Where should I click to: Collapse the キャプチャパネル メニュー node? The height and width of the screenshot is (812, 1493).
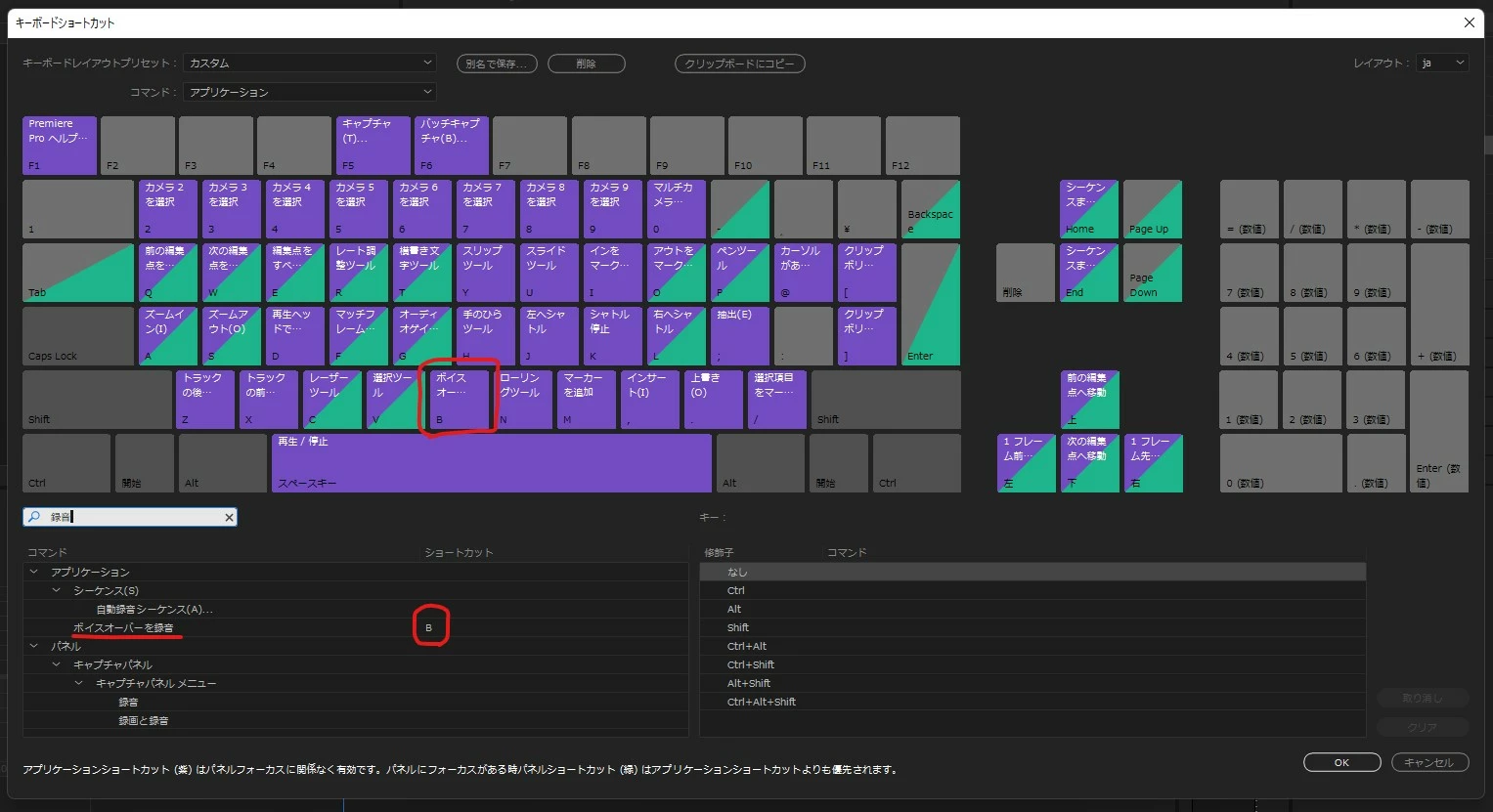(79, 683)
